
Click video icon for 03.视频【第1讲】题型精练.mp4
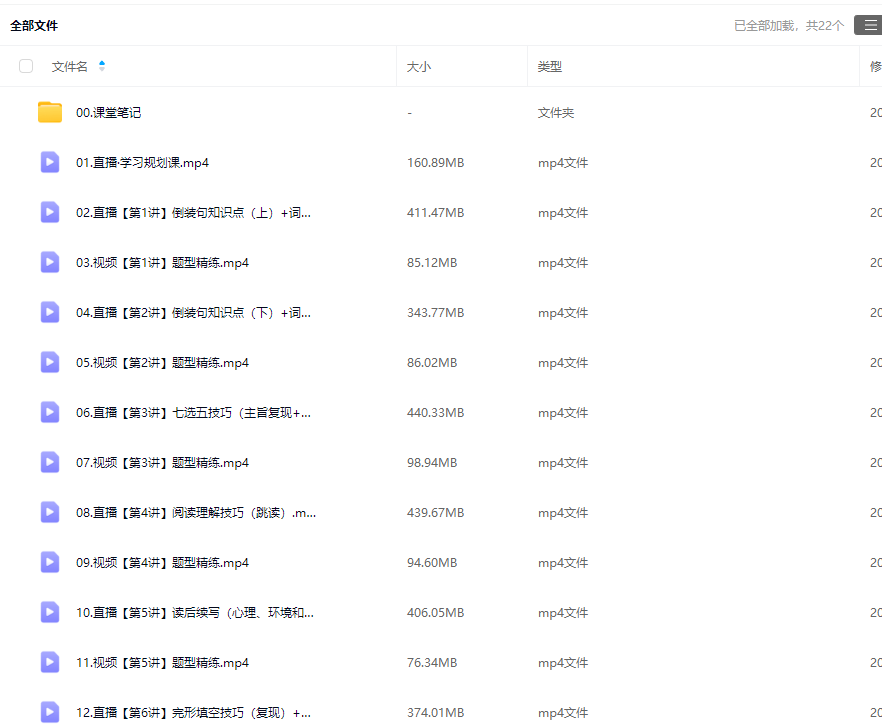pyautogui.click(x=50, y=262)
